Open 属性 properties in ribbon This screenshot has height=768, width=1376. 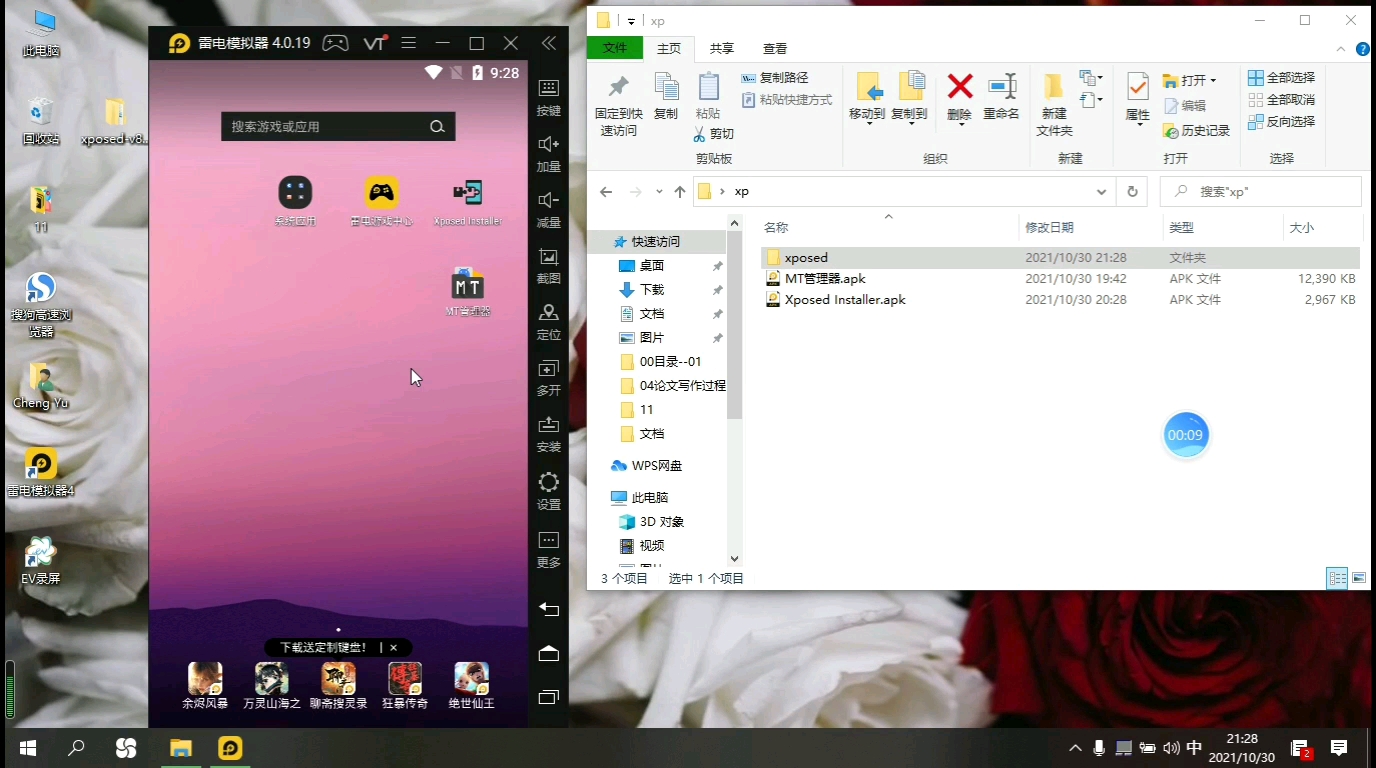tap(1138, 97)
